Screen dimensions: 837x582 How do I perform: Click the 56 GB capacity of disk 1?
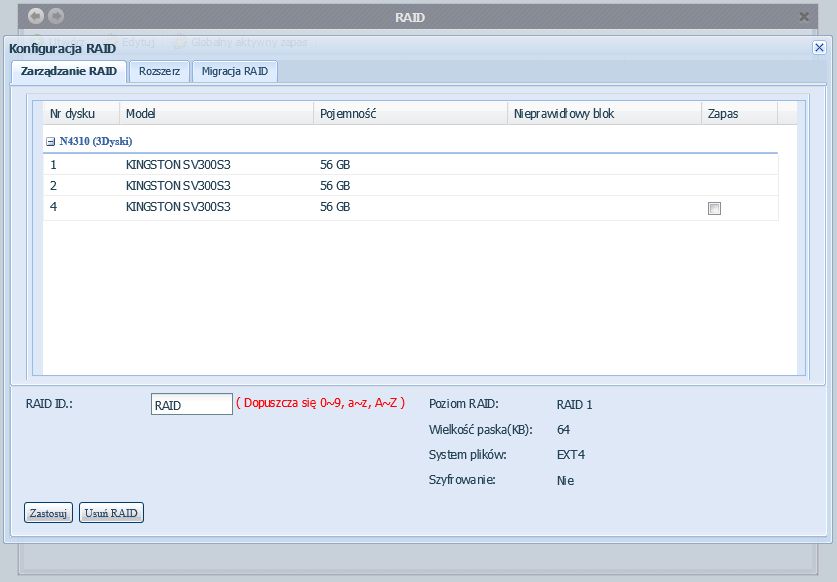tap(335, 164)
